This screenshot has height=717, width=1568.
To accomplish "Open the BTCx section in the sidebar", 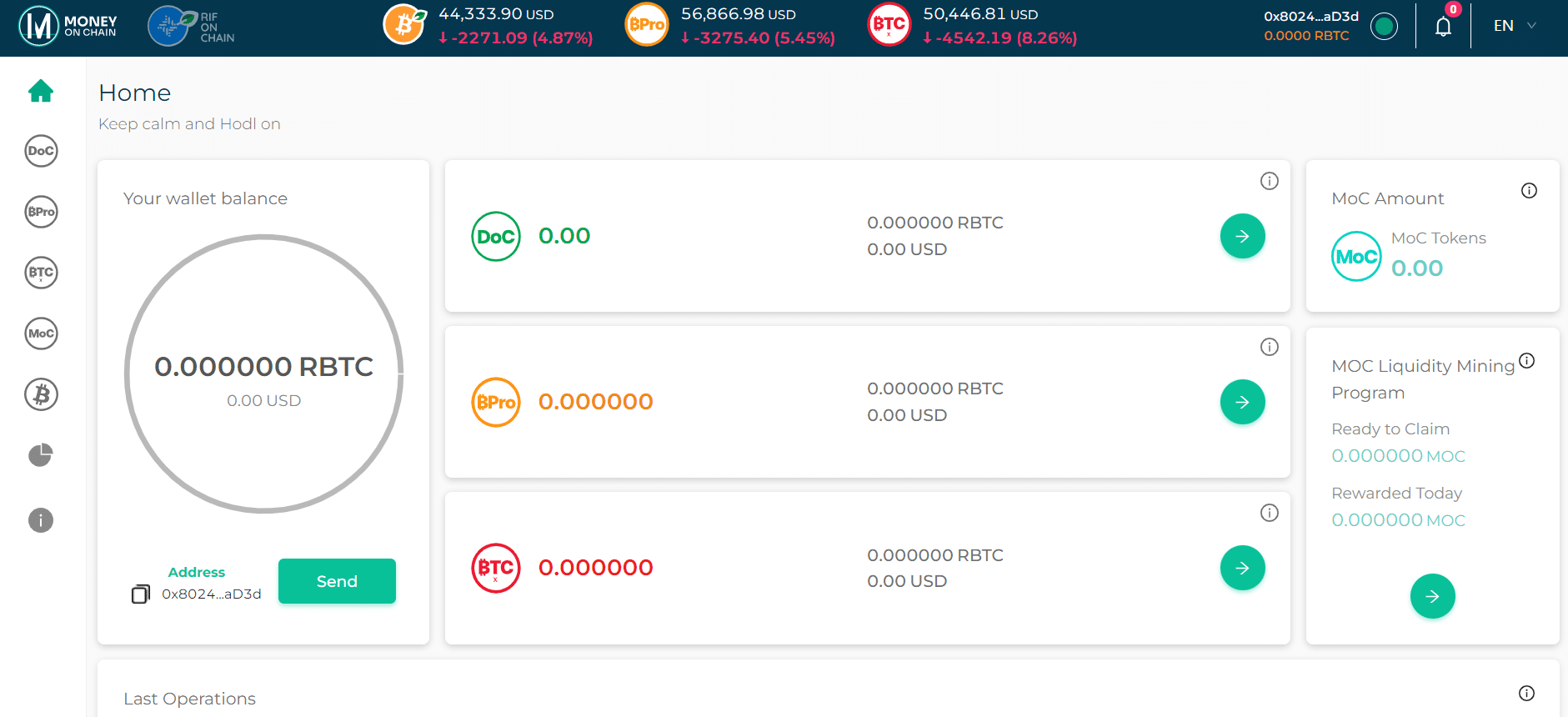I will click(41, 273).
